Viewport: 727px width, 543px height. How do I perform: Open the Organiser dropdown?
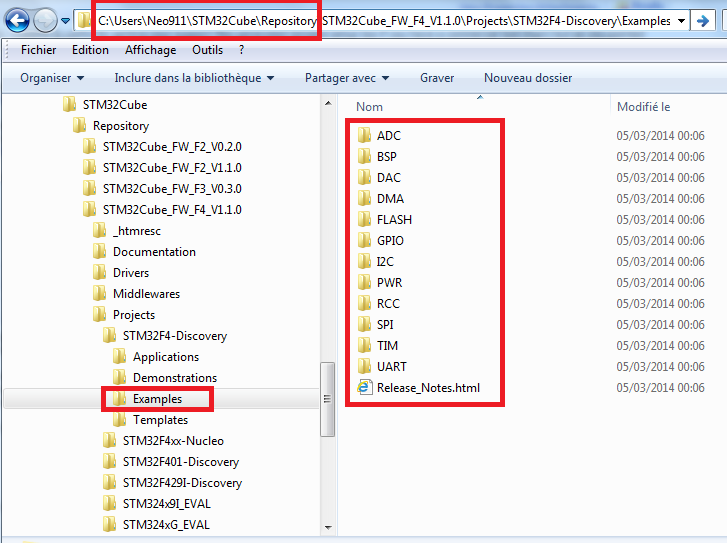tap(52, 78)
